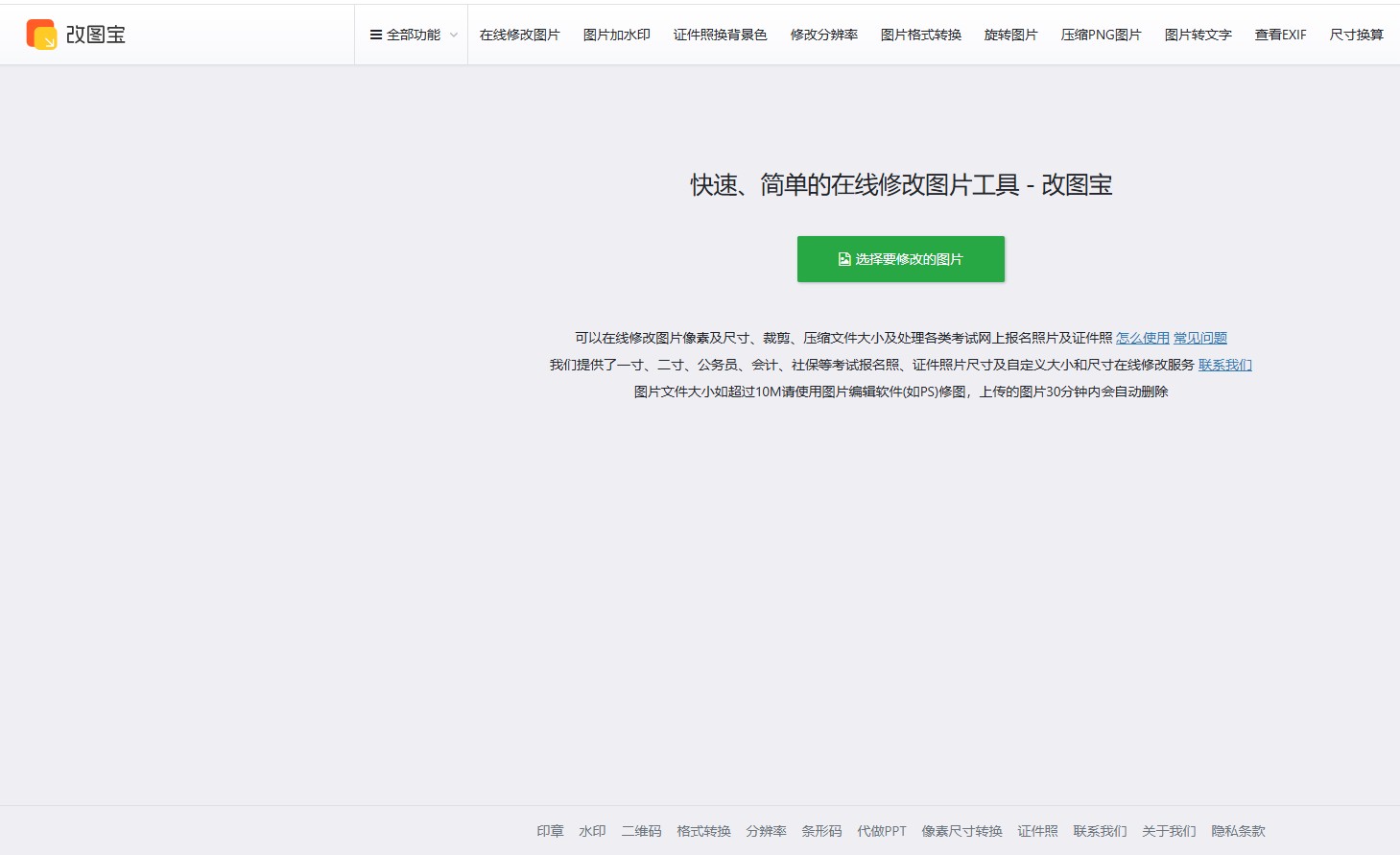Viewport: 1400px width, 855px height.
Task: Open 压缩PNG图片 in navigation
Action: coord(1102,35)
